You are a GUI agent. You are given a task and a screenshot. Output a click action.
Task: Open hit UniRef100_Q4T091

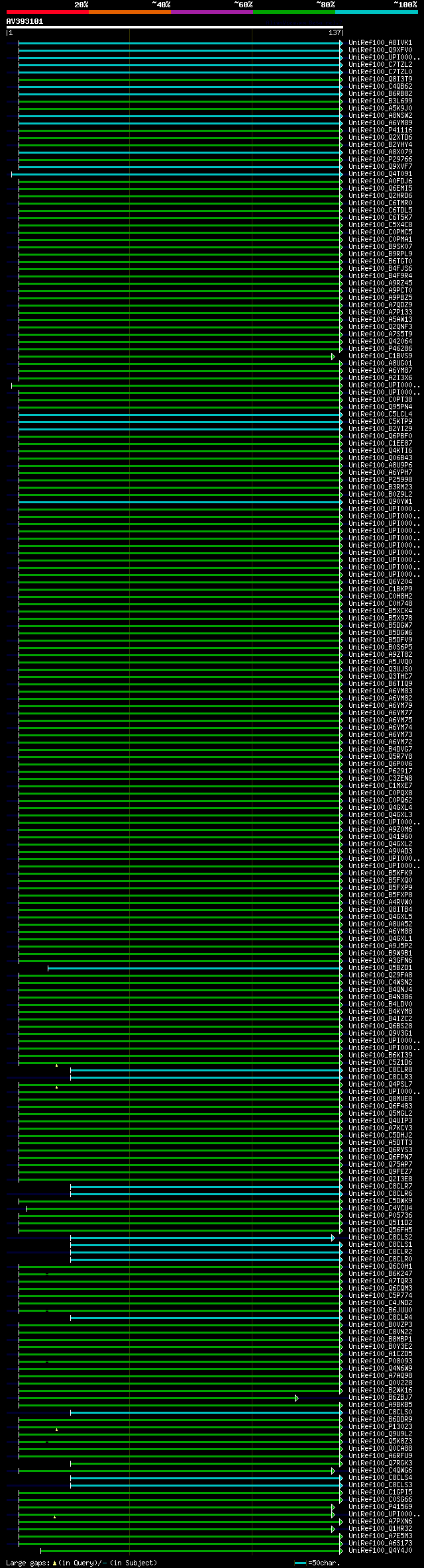380,174
